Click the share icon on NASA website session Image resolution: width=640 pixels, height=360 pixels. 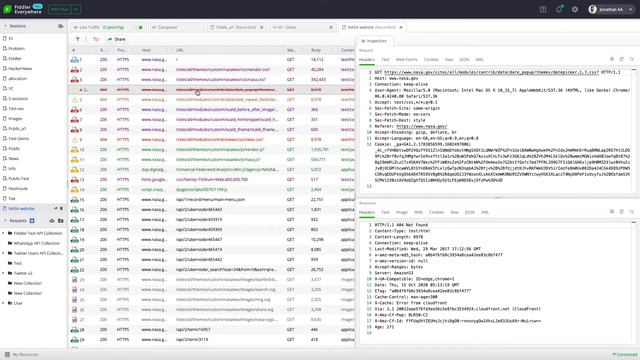(56, 209)
